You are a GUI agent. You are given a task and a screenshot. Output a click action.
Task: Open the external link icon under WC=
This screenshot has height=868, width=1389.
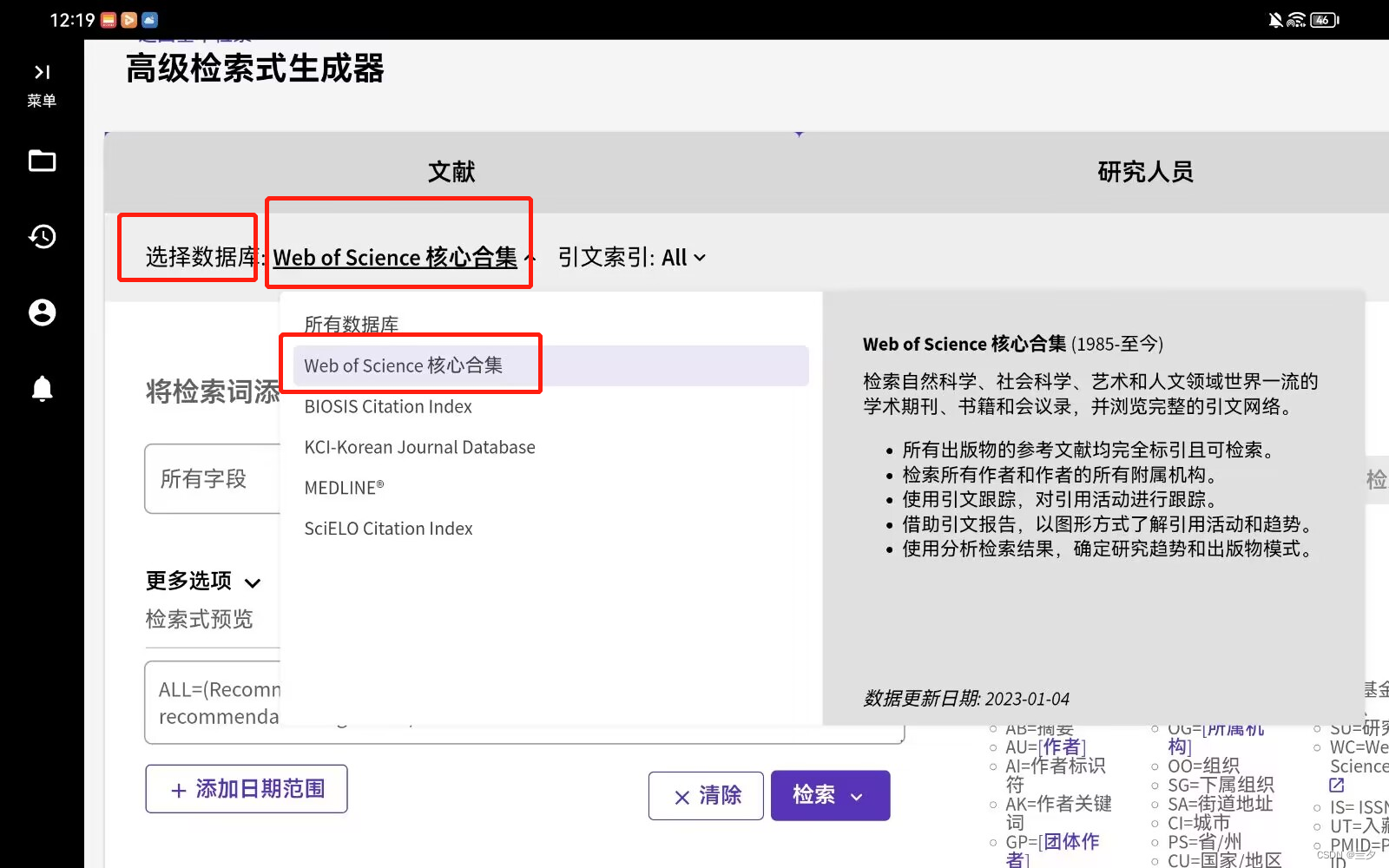click(x=1337, y=785)
